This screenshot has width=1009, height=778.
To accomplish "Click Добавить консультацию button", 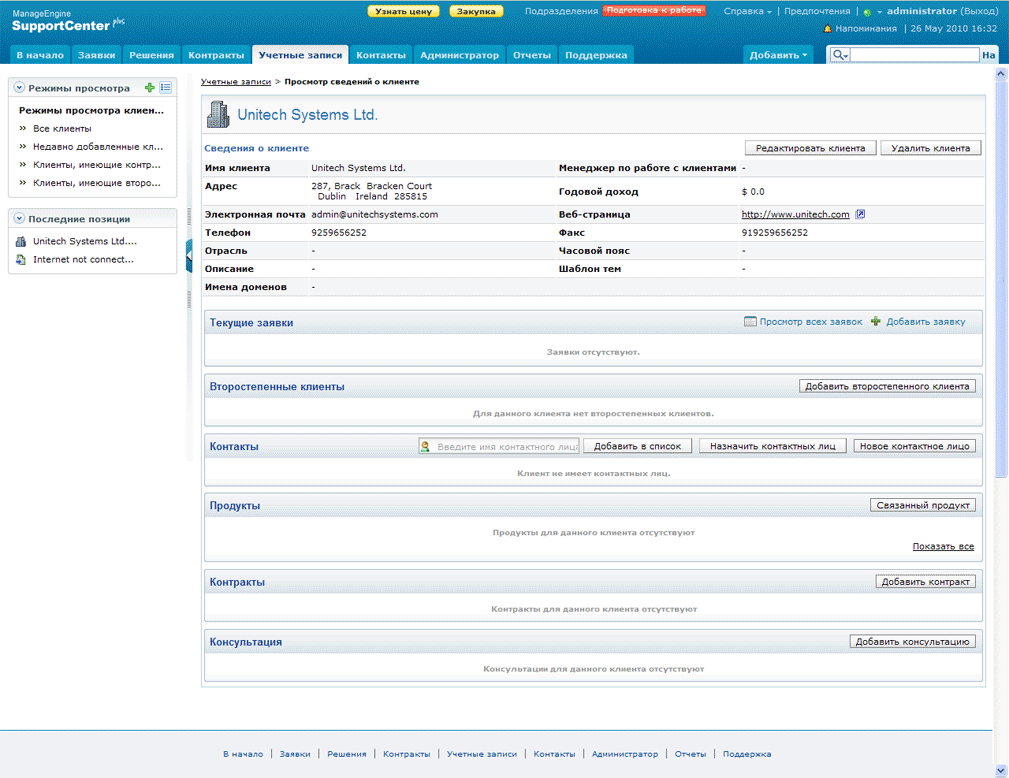I will coord(912,642).
